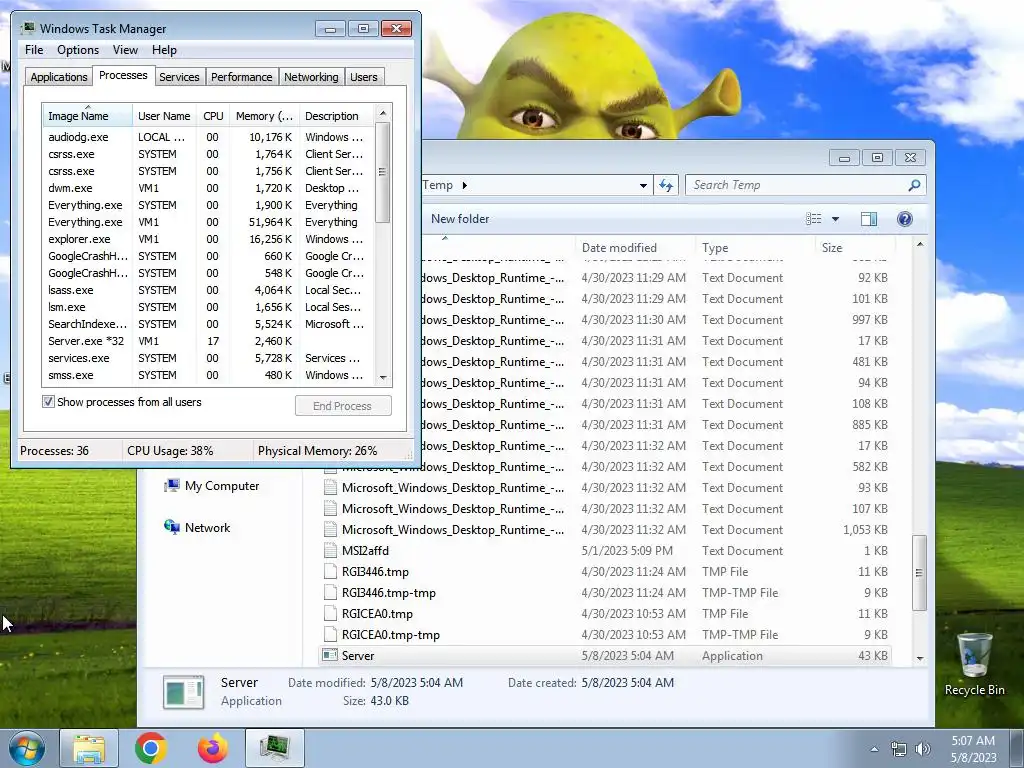Select the Server.exe *32 process row
This screenshot has height=768, width=1024.
pos(208,341)
